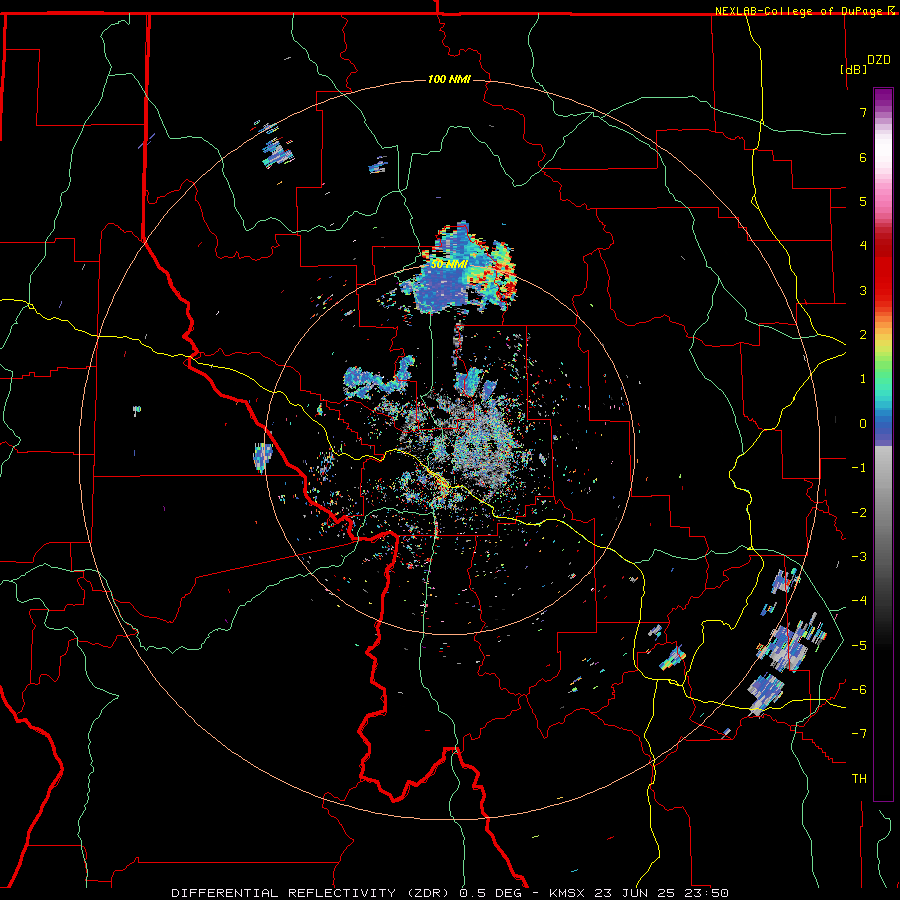The image size is (900, 900).
Task: Click the 6 value on the dB scale
Action: click(x=863, y=157)
